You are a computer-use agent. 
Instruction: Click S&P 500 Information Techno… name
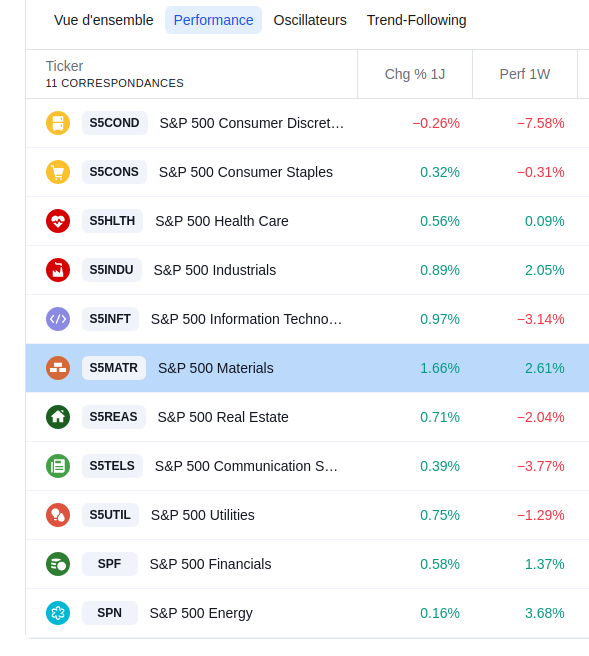tap(246, 319)
